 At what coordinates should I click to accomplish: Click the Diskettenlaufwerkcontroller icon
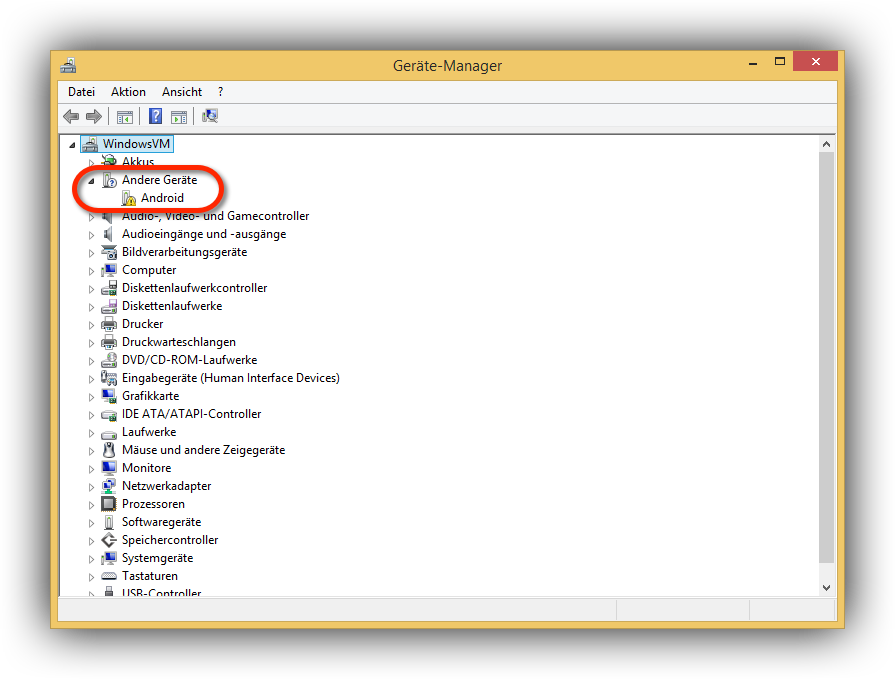coord(109,288)
